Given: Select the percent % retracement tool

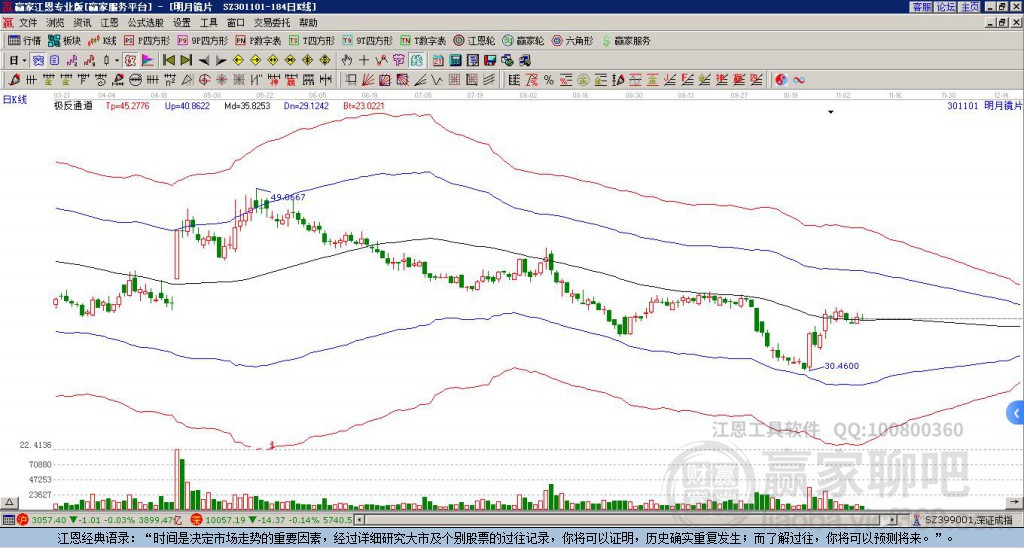Looking at the screenshot, I should tap(549, 80).
